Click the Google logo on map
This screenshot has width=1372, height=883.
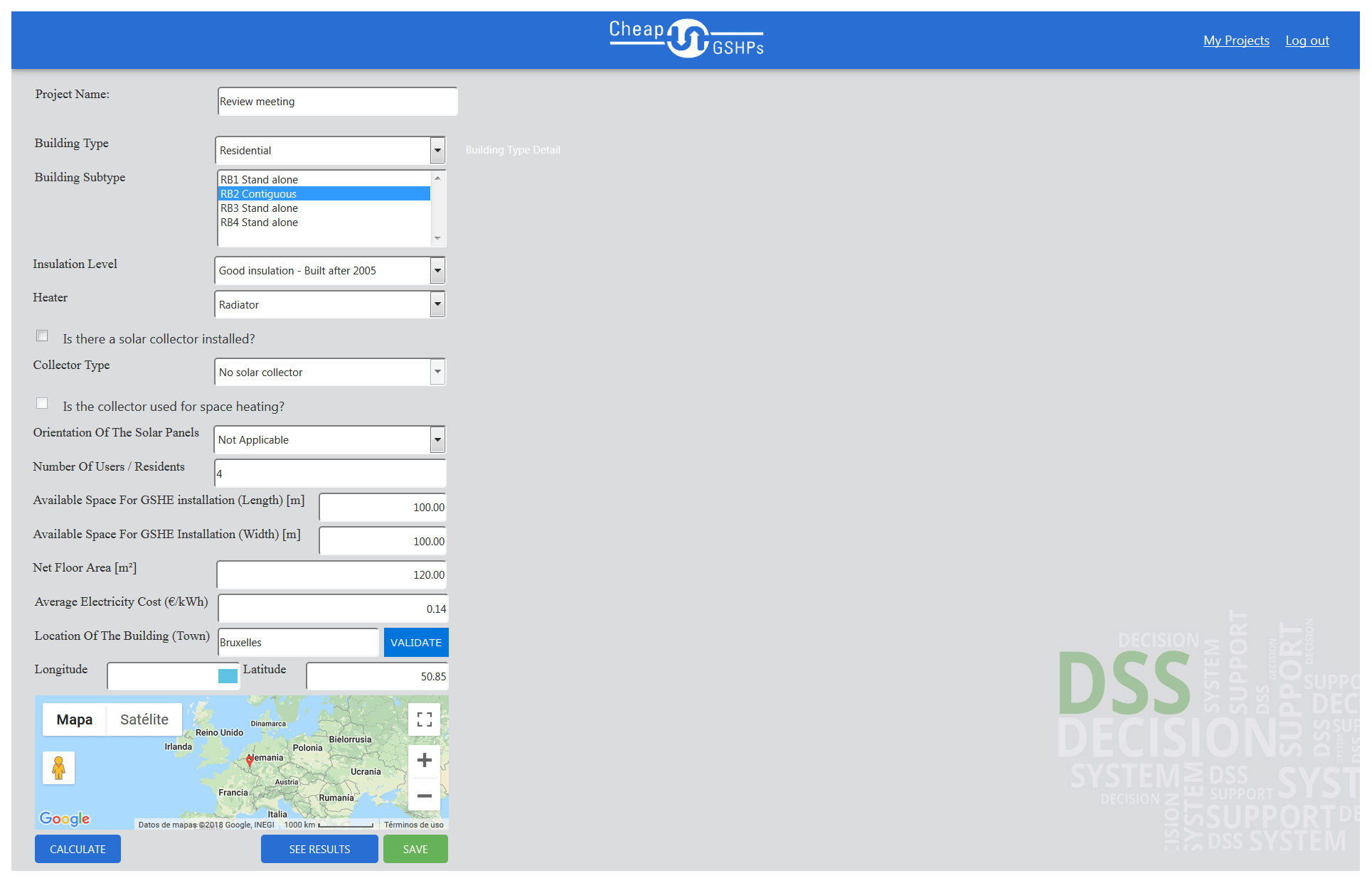(65, 818)
